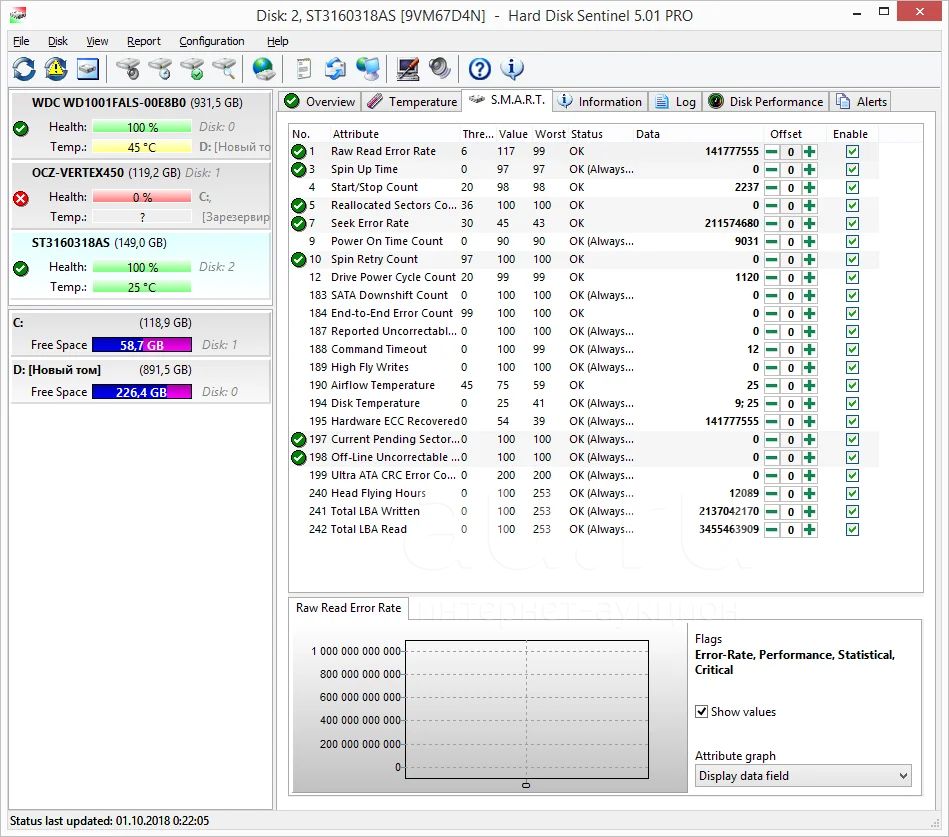Click the D: Free Space 226,4 GB bar
949x837 pixels.
[142, 392]
